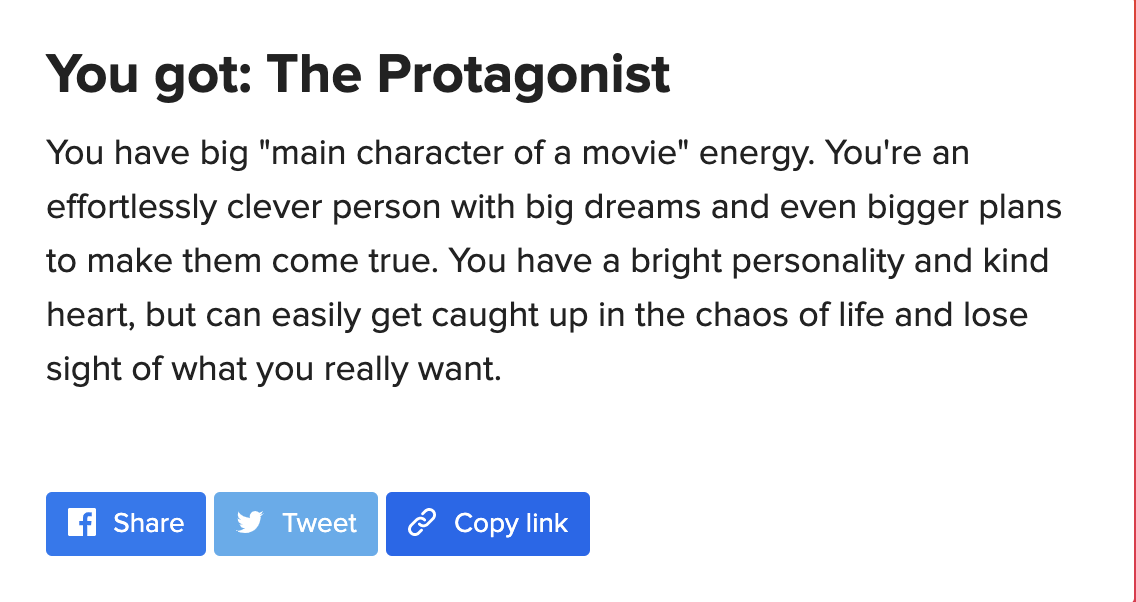Click the word "heart," starting the fourth line

[x=91, y=316]
